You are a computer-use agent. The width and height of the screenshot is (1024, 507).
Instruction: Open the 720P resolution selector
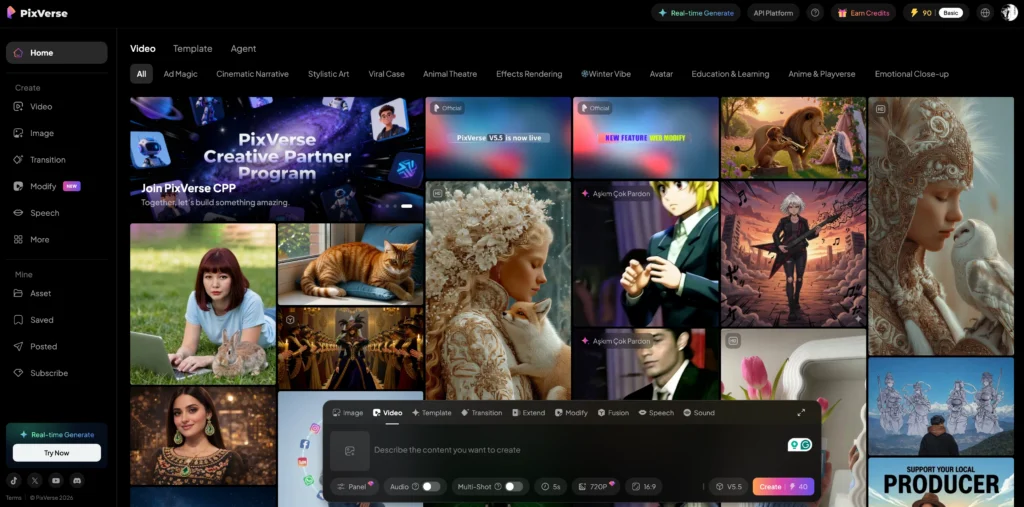598,487
